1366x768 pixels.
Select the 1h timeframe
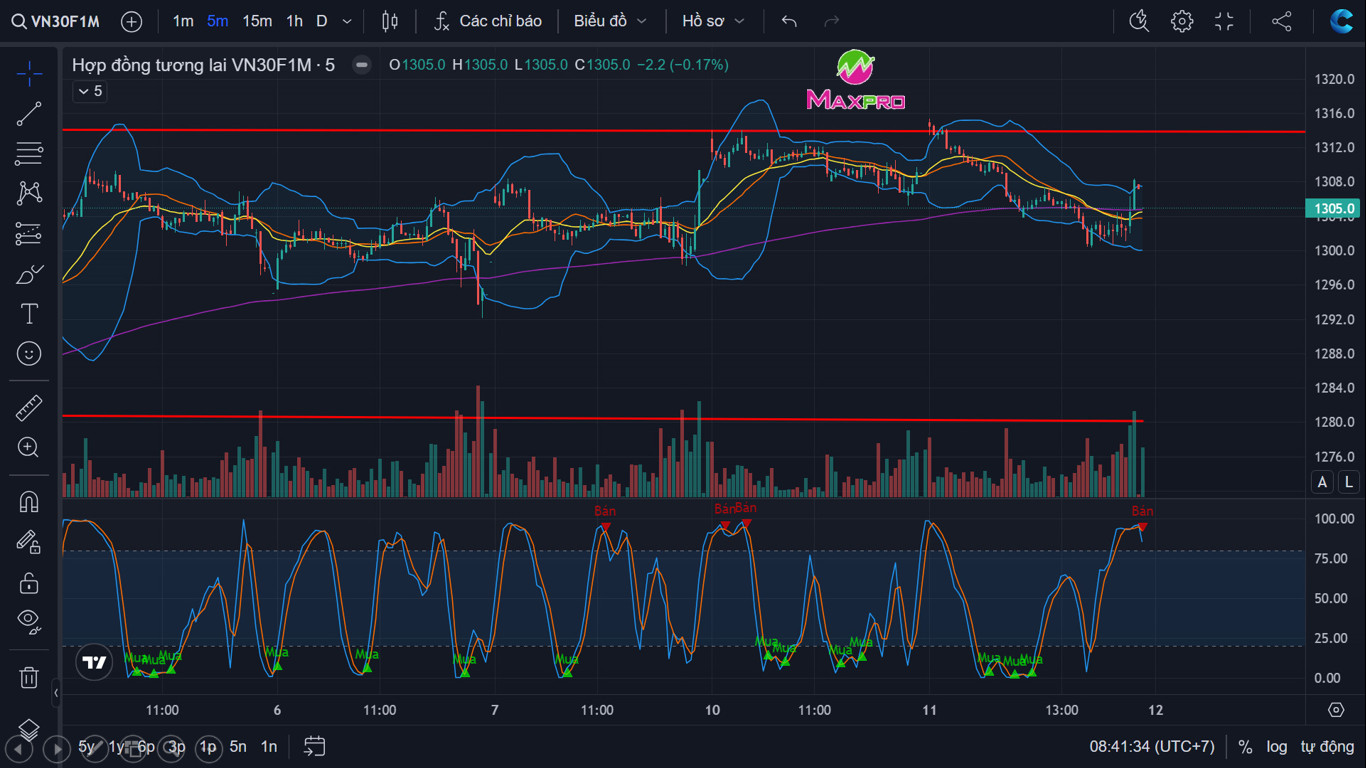coord(294,21)
